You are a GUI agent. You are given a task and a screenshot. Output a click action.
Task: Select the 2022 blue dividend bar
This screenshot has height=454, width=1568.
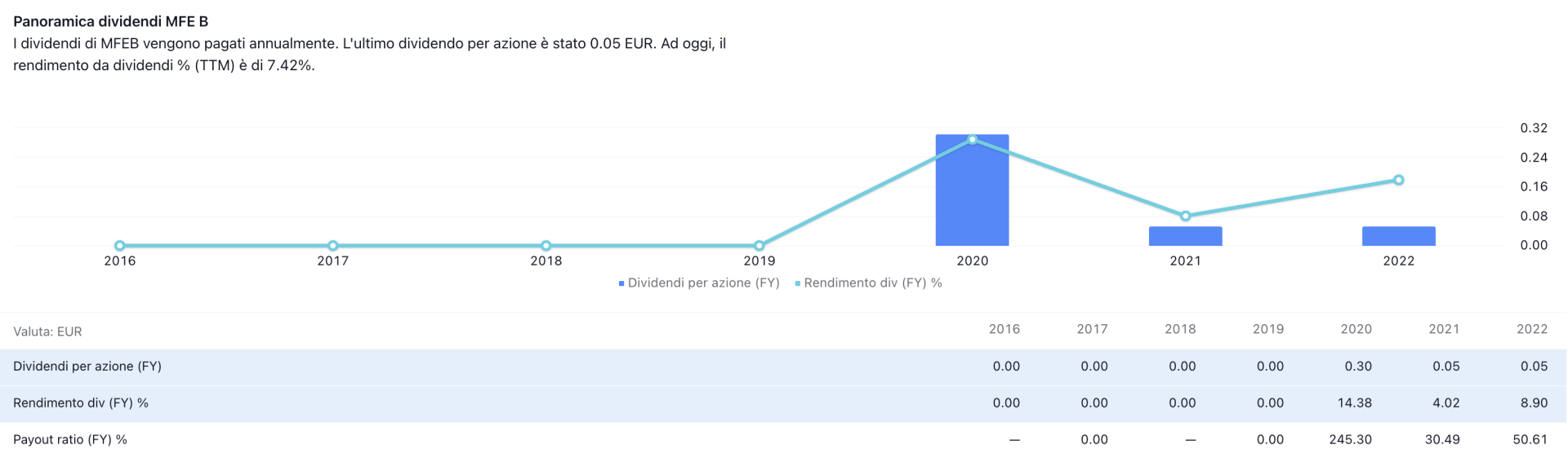pos(1398,236)
